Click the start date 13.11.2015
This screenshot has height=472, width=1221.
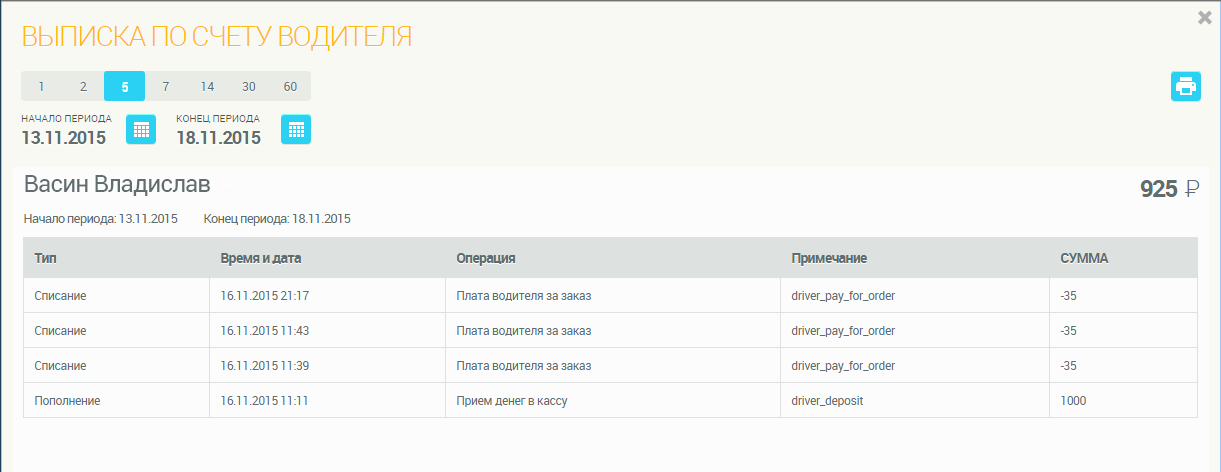pos(63,138)
